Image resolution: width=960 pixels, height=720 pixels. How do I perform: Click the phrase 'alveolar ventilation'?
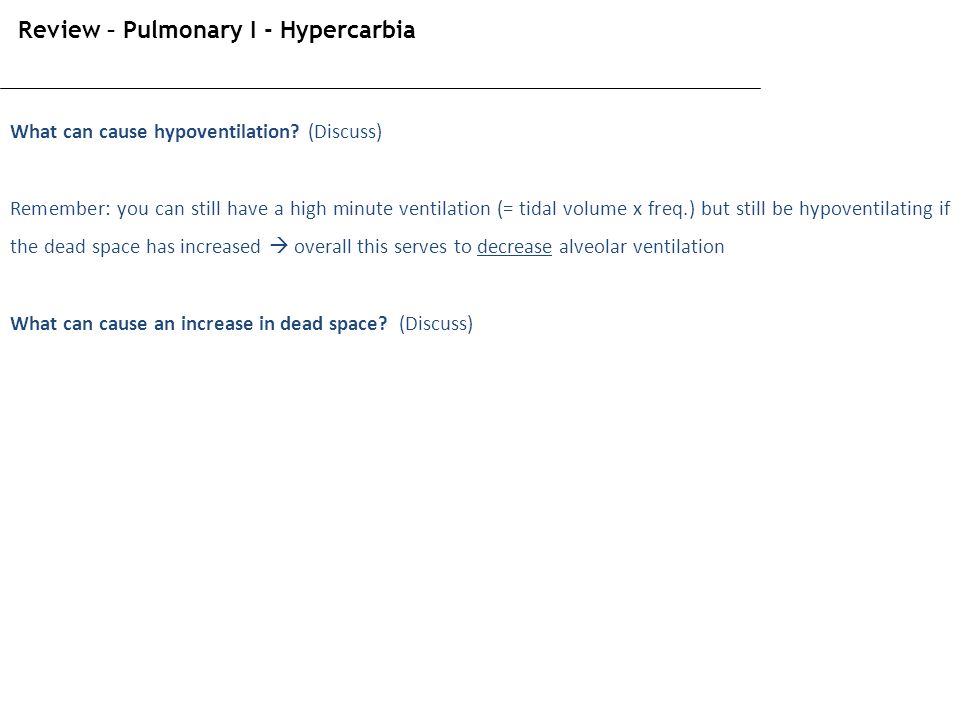[642, 247]
